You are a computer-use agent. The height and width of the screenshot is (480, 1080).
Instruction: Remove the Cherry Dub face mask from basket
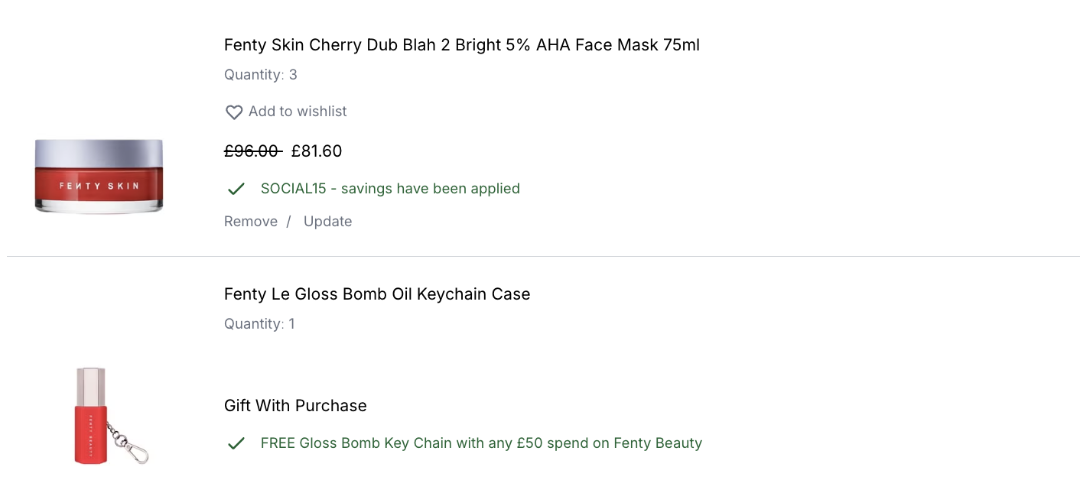251,221
